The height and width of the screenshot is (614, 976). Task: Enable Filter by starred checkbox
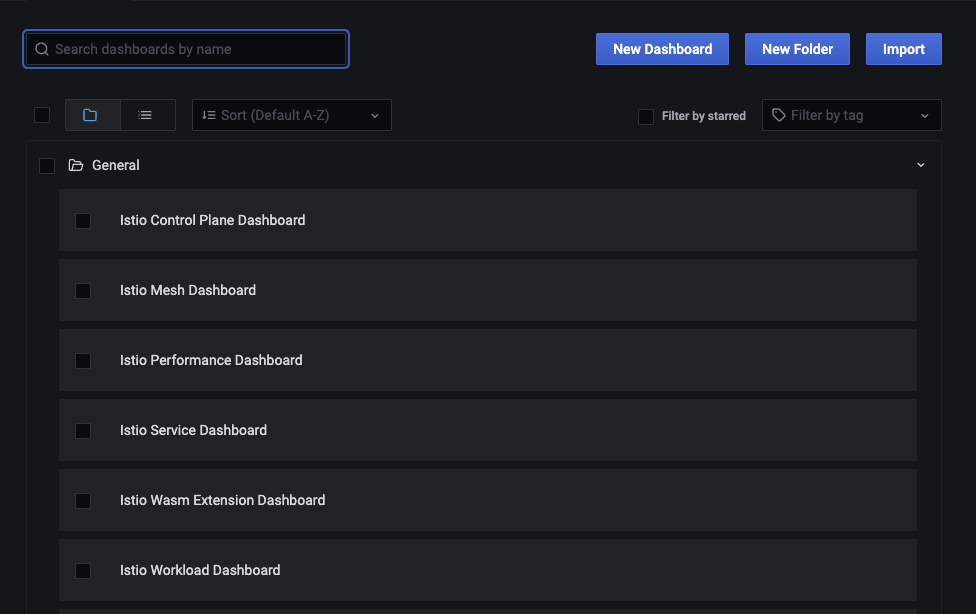click(646, 116)
